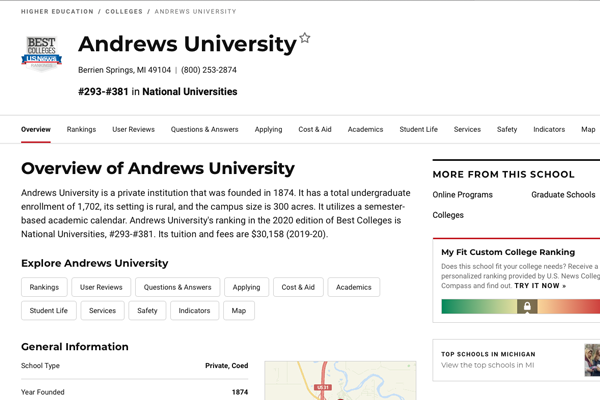Open the Rankings tab
This screenshot has height=400, width=600.
click(81, 129)
